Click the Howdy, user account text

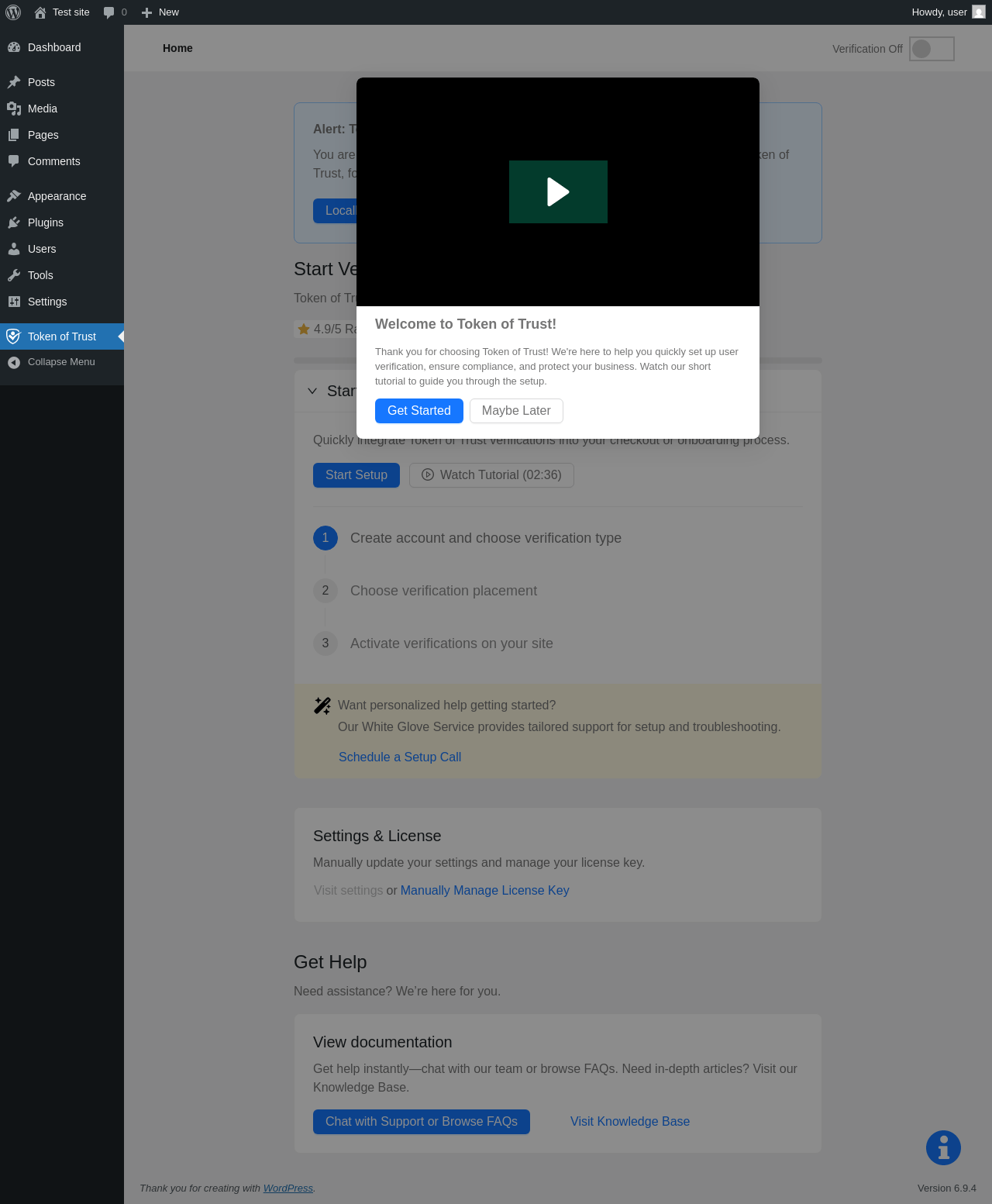939,12
